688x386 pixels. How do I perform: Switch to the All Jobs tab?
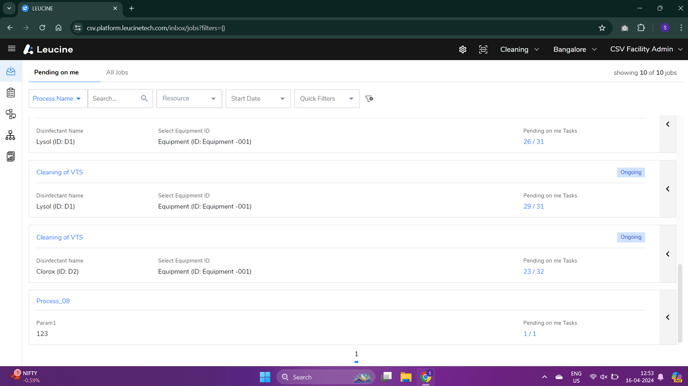[117, 72]
